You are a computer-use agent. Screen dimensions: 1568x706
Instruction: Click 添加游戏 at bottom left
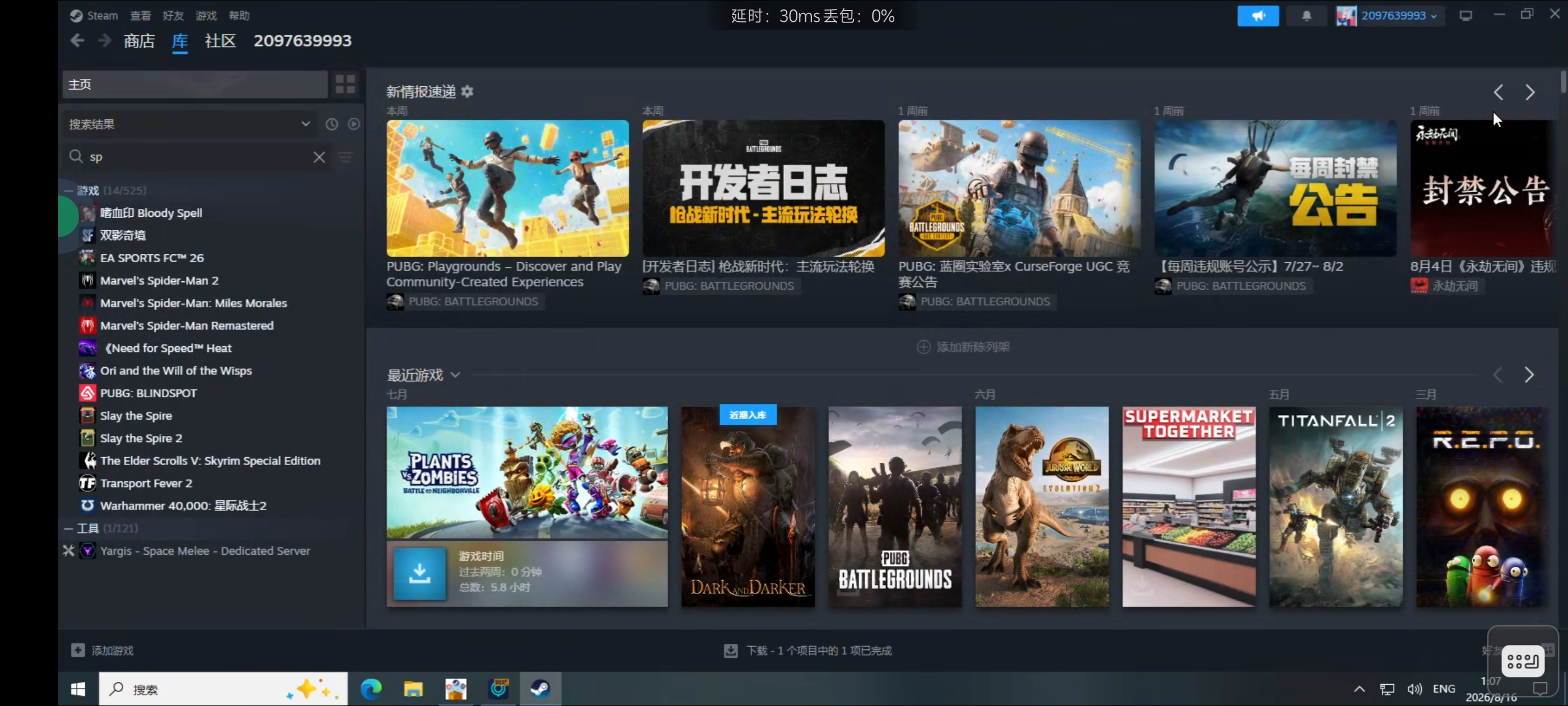(102, 651)
